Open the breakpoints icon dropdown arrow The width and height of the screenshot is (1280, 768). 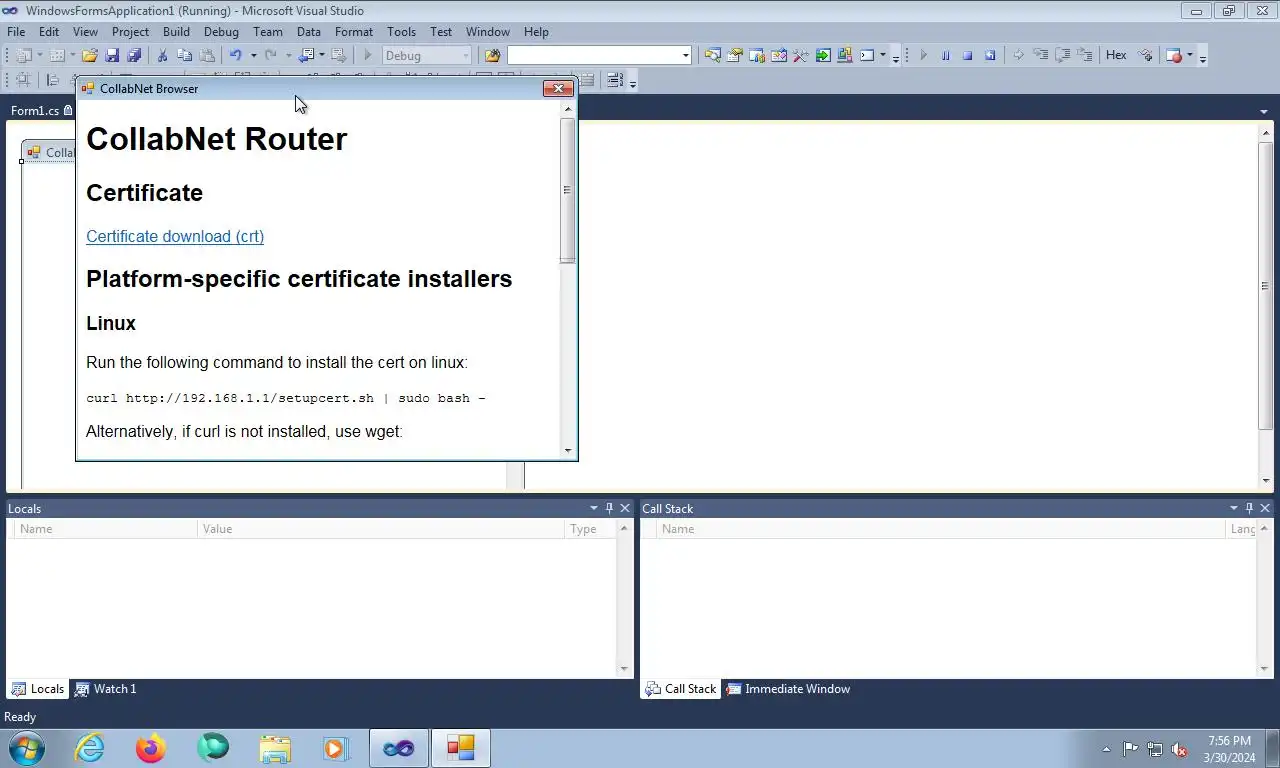(1190, 56)
